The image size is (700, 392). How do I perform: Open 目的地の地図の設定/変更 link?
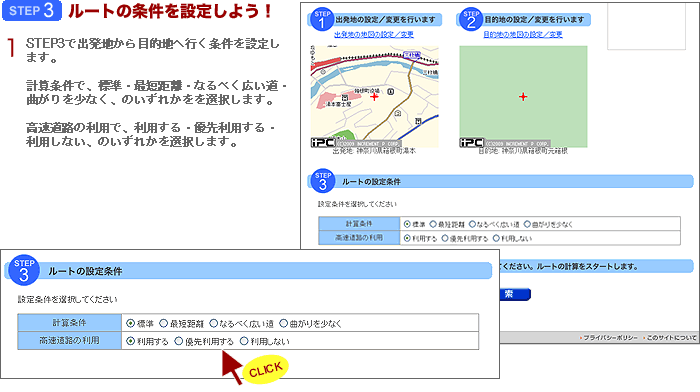(x=523, y=34)
